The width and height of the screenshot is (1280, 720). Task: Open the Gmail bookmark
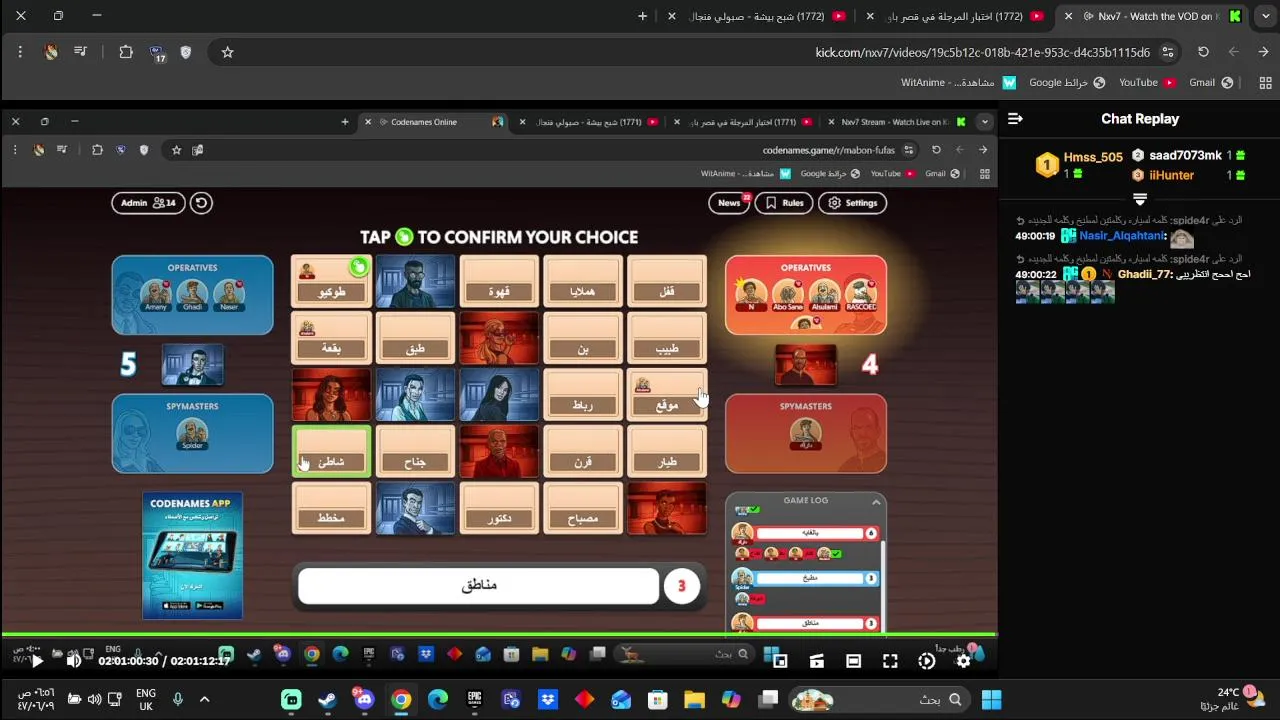1210,83
